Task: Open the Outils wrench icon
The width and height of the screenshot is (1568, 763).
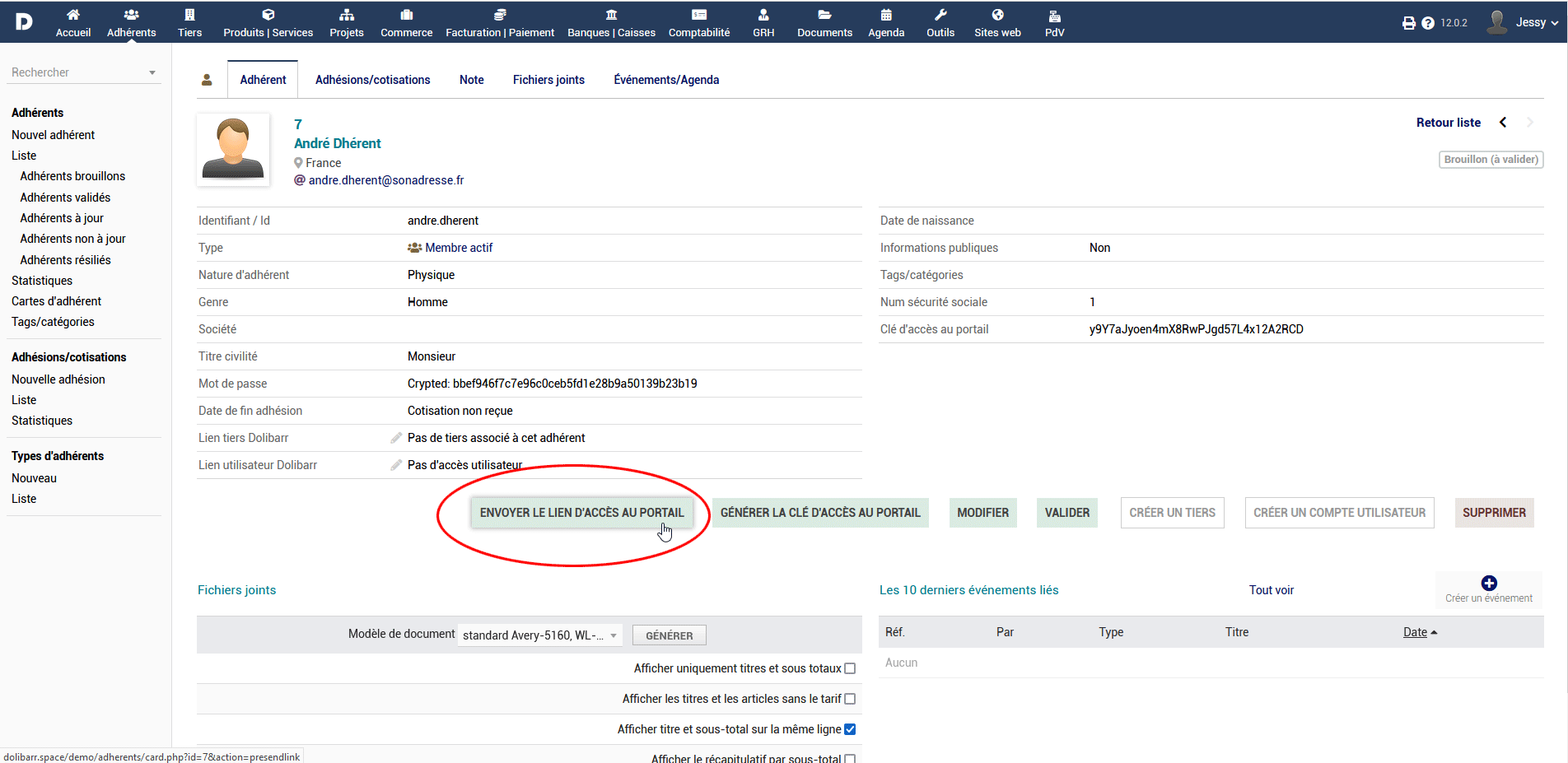Action: [940, 15]
